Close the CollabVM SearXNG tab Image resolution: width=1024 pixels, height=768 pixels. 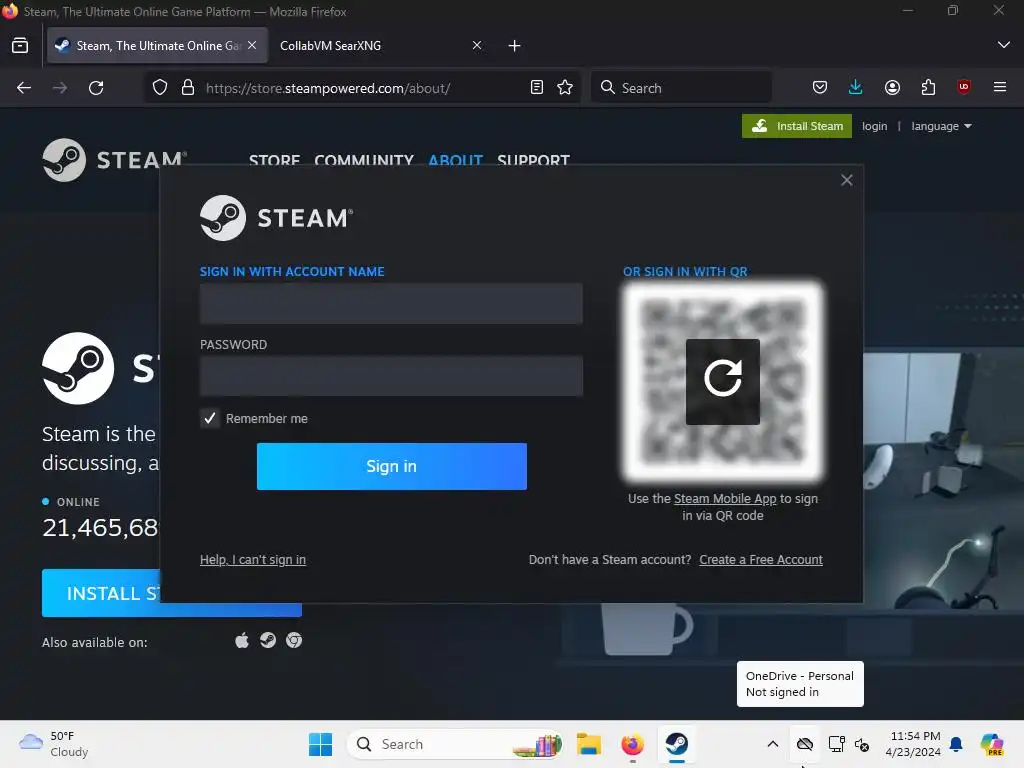pyautogui.click(x=477, y=45)
